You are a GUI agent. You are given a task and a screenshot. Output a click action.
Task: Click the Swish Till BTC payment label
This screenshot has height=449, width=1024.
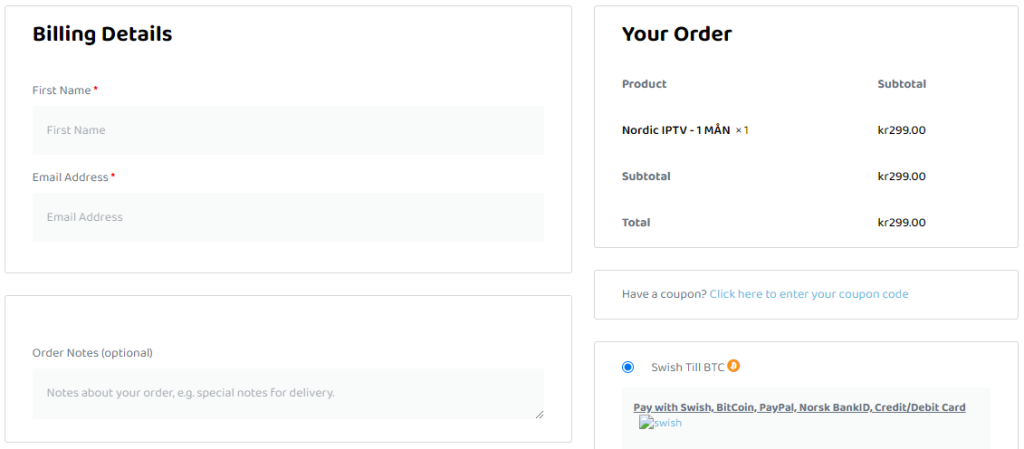(x=687, y=367)
